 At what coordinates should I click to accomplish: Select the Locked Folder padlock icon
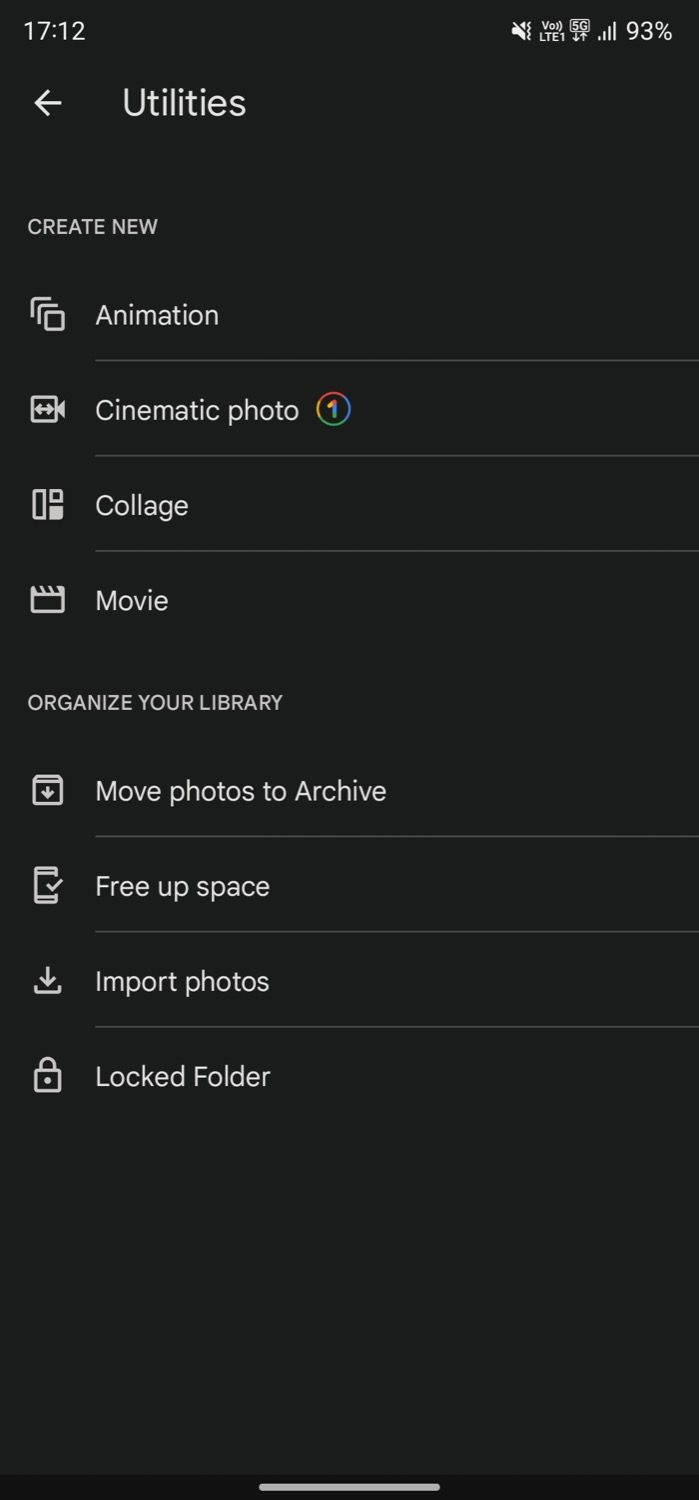tap(47, 1076)
